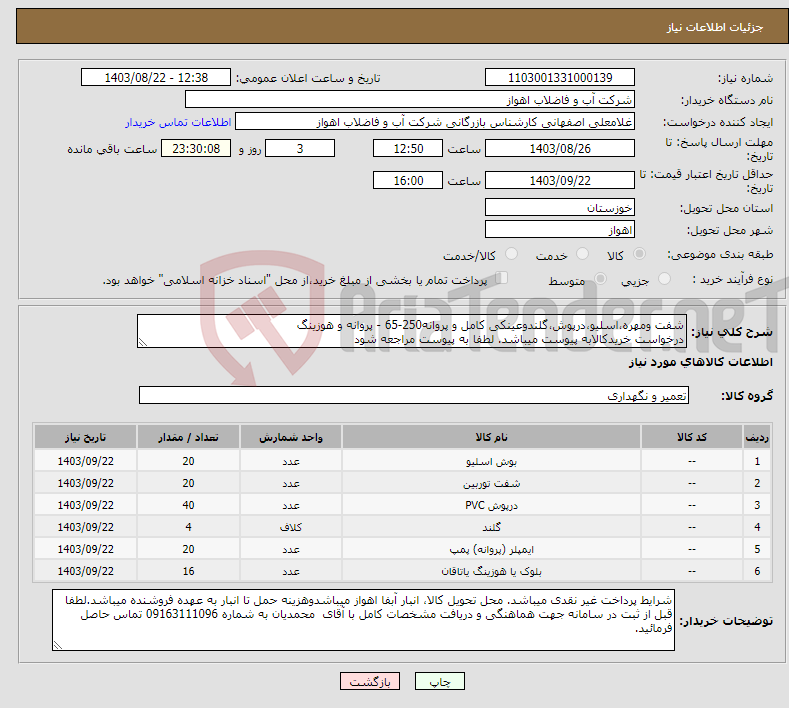Click the تاریخ نیاز column header
Image resolution: width=789 pixels, height=708 pixels.
86,437
